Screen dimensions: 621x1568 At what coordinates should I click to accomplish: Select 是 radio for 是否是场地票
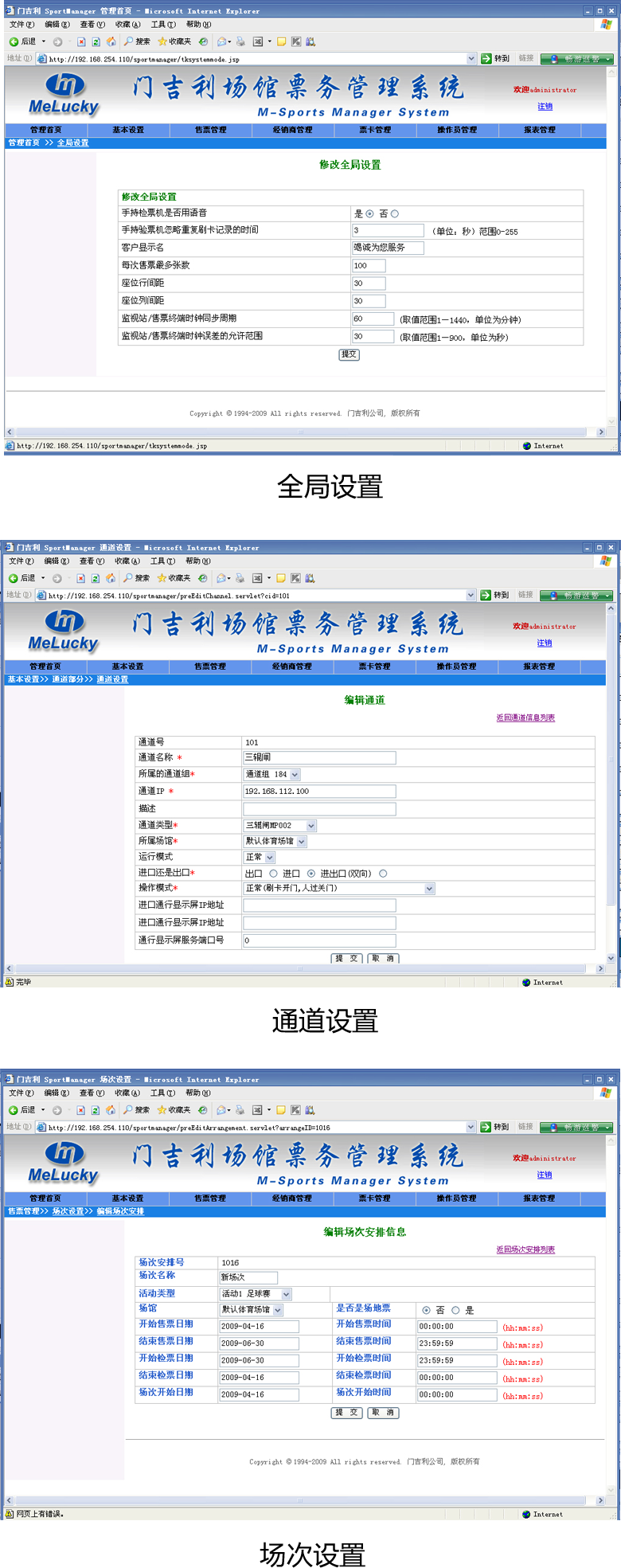click(x=455, y=1310)
